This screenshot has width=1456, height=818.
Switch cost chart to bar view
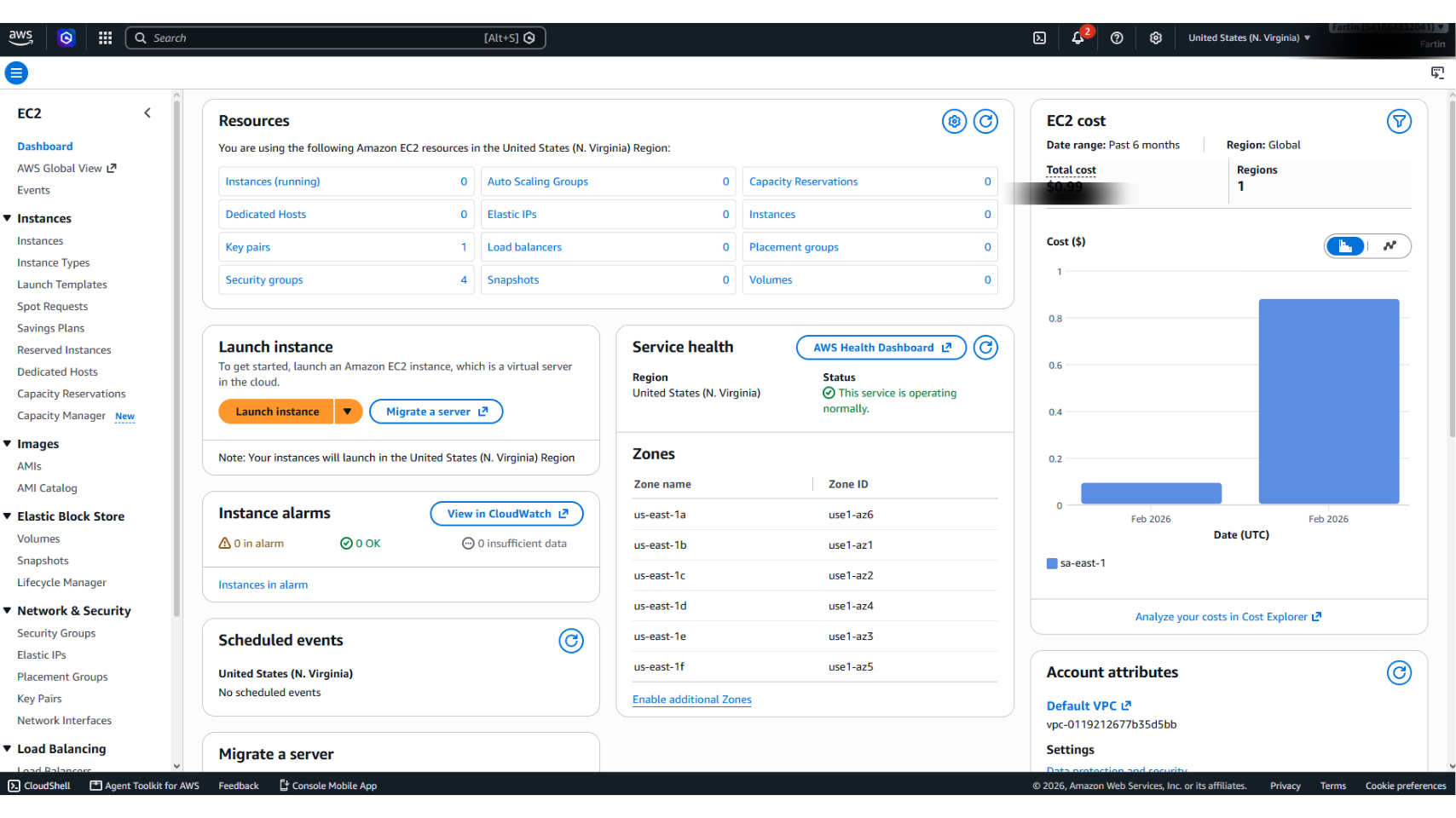click(1346, 246)
